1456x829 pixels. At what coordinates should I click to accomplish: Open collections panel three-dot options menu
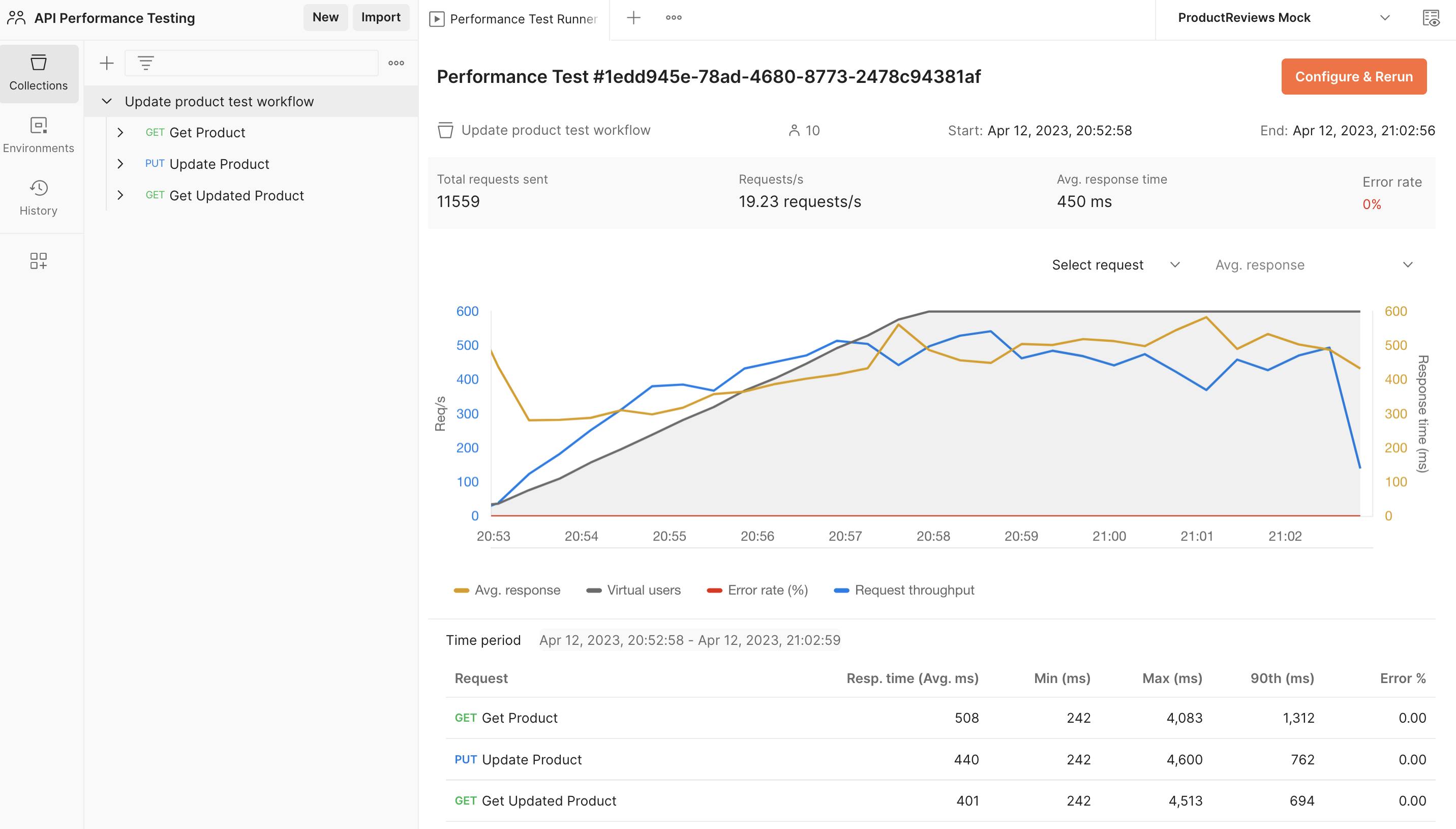pyautogui.click(x=396, y=63)
